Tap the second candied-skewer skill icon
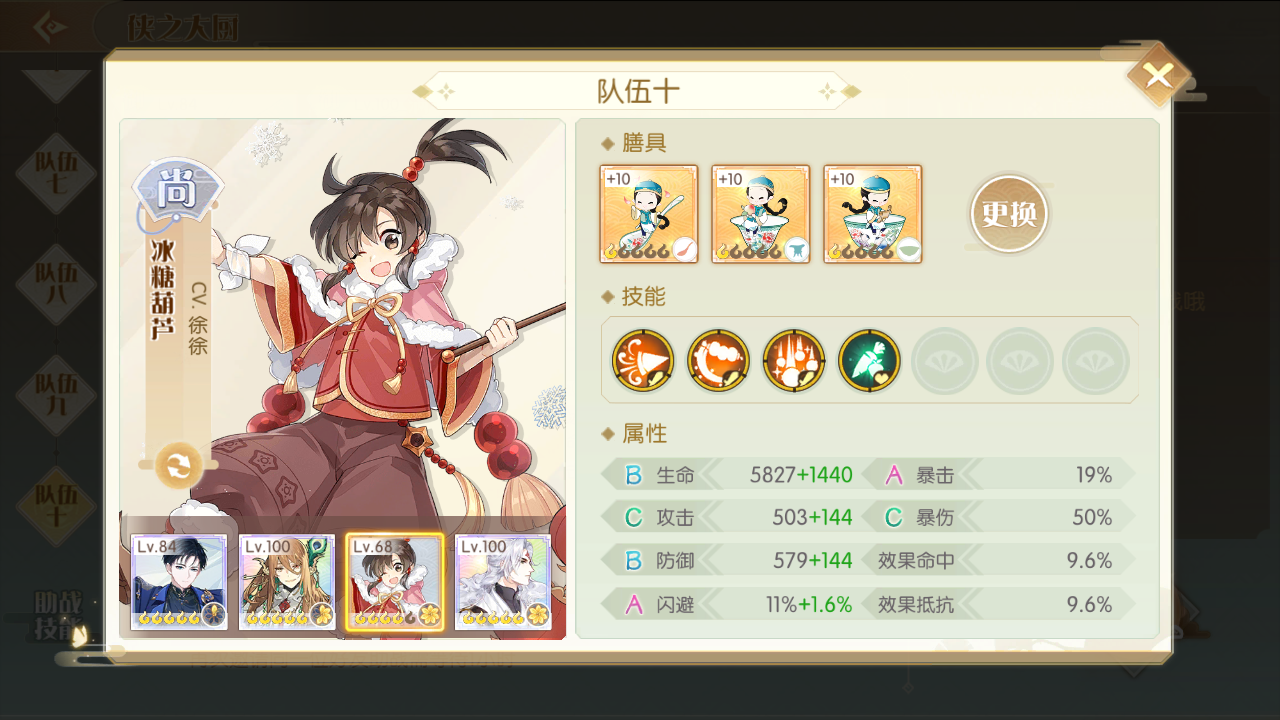 (x=718, y=360)
